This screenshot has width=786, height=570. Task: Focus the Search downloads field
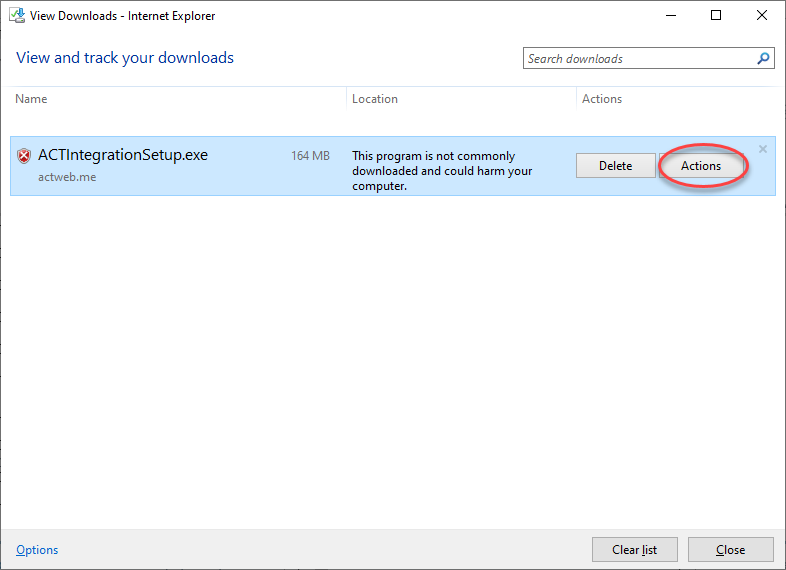(x=649, y=59)
